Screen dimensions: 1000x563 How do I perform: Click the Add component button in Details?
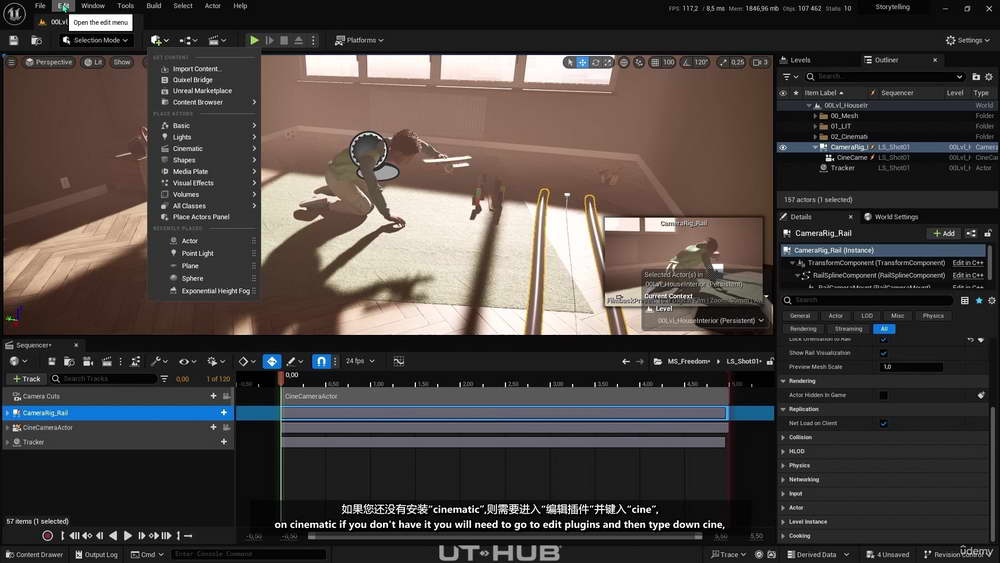[x=943, y=233]
